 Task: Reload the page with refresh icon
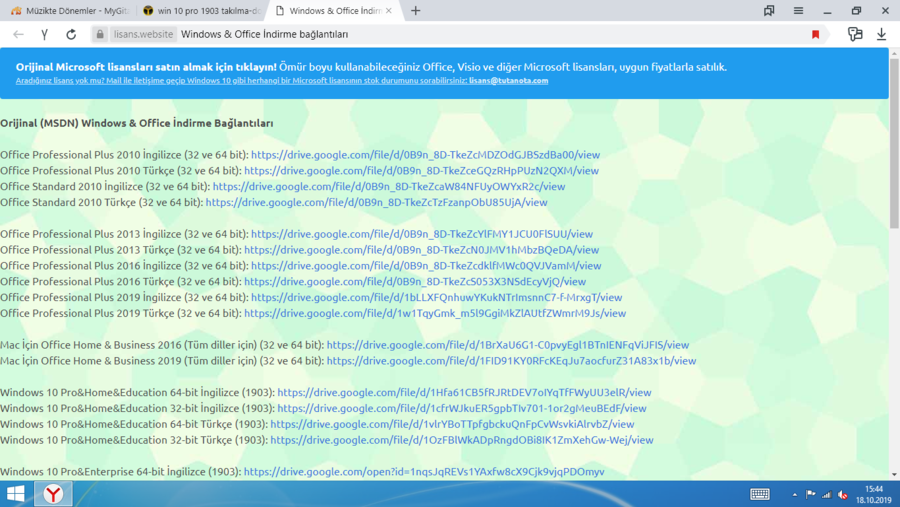[71, 34]
